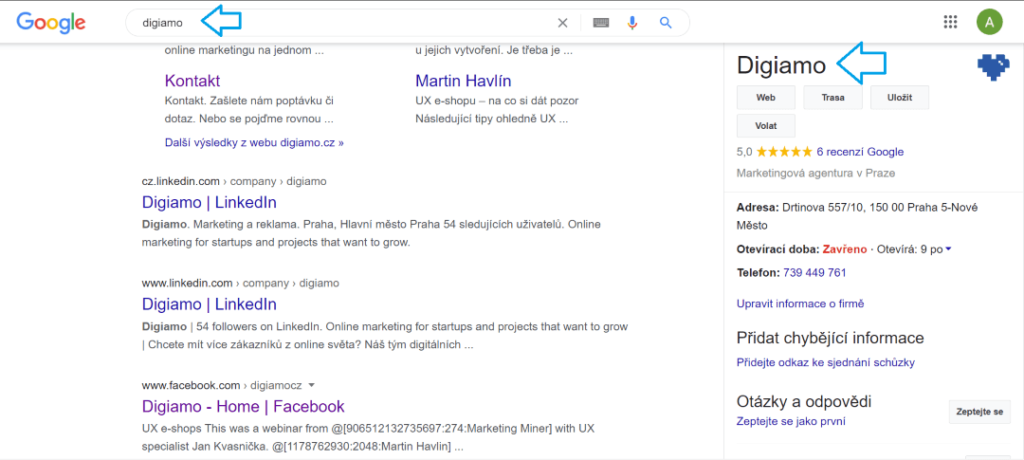Click the Trasa button
The width and height of the screenshot is (1024, 460).
833,97
